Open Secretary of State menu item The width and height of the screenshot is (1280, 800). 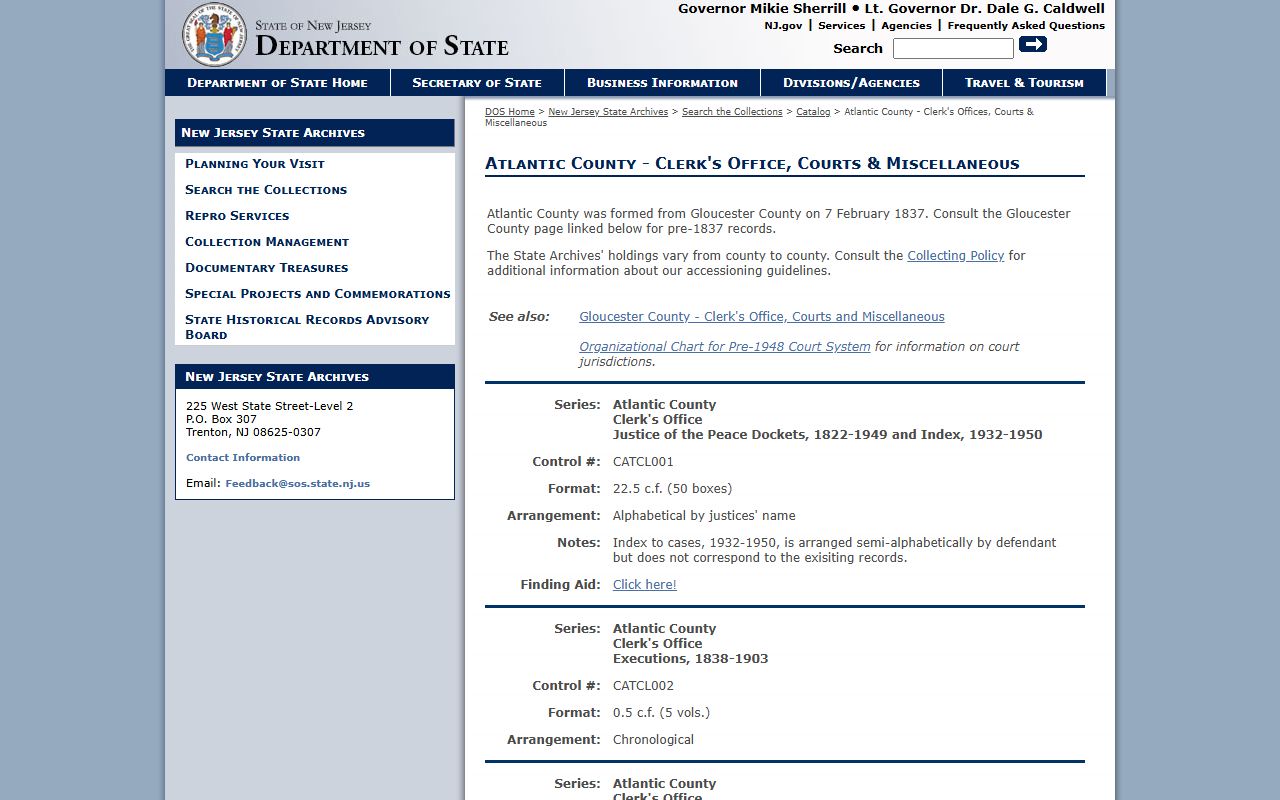[477, 83]
